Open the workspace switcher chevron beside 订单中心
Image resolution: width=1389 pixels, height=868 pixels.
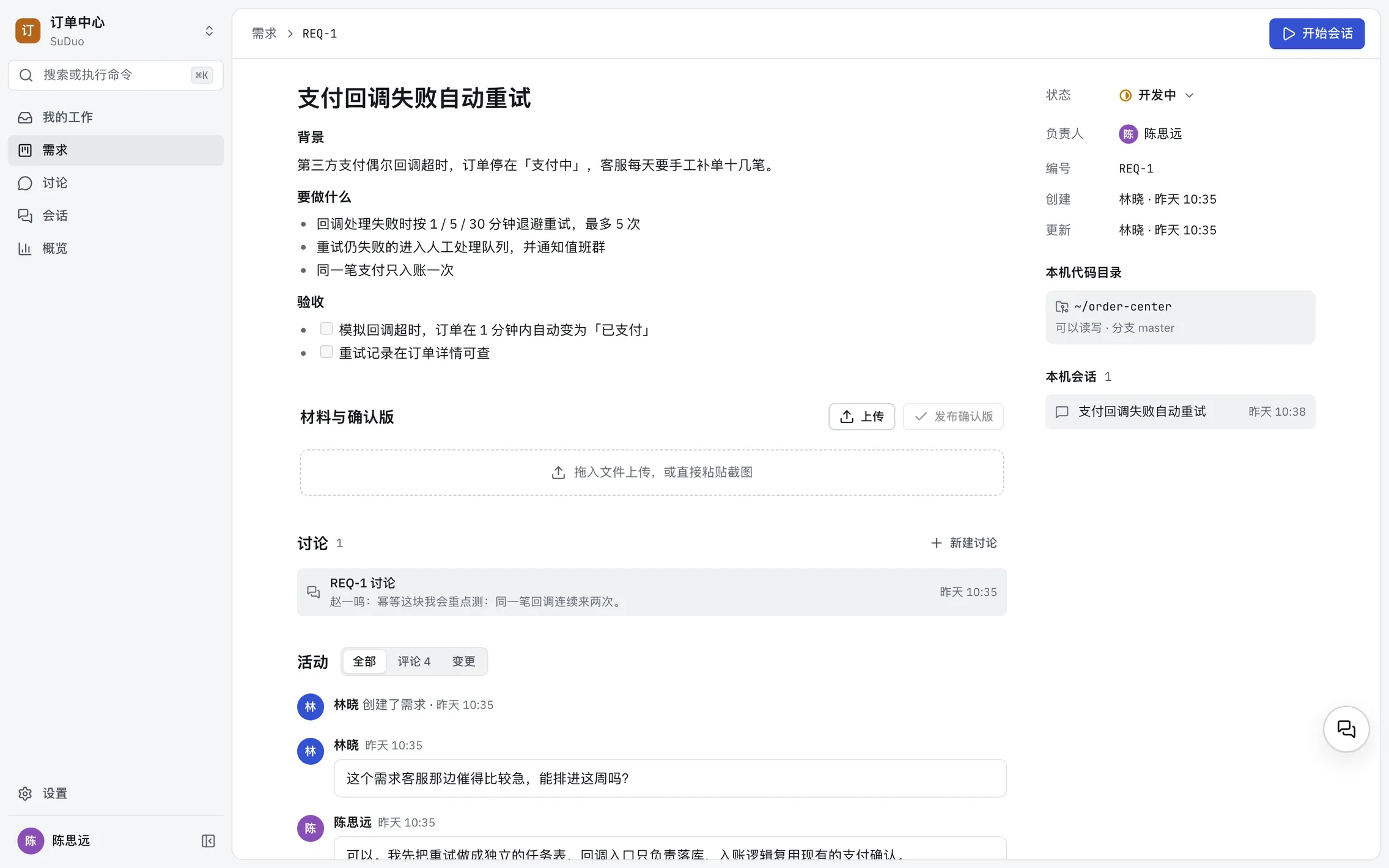(x=209, y=31)
